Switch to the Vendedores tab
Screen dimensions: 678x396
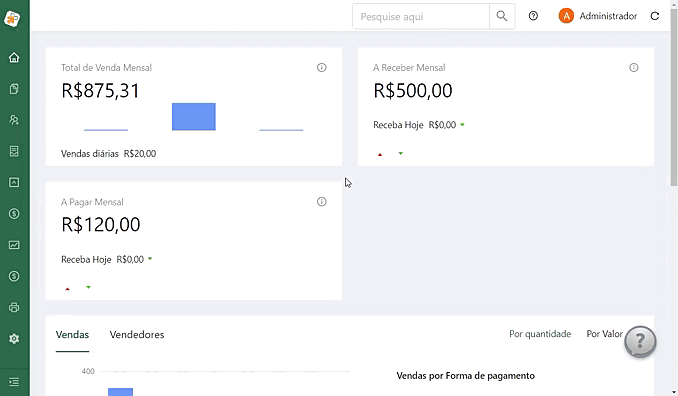137,335
